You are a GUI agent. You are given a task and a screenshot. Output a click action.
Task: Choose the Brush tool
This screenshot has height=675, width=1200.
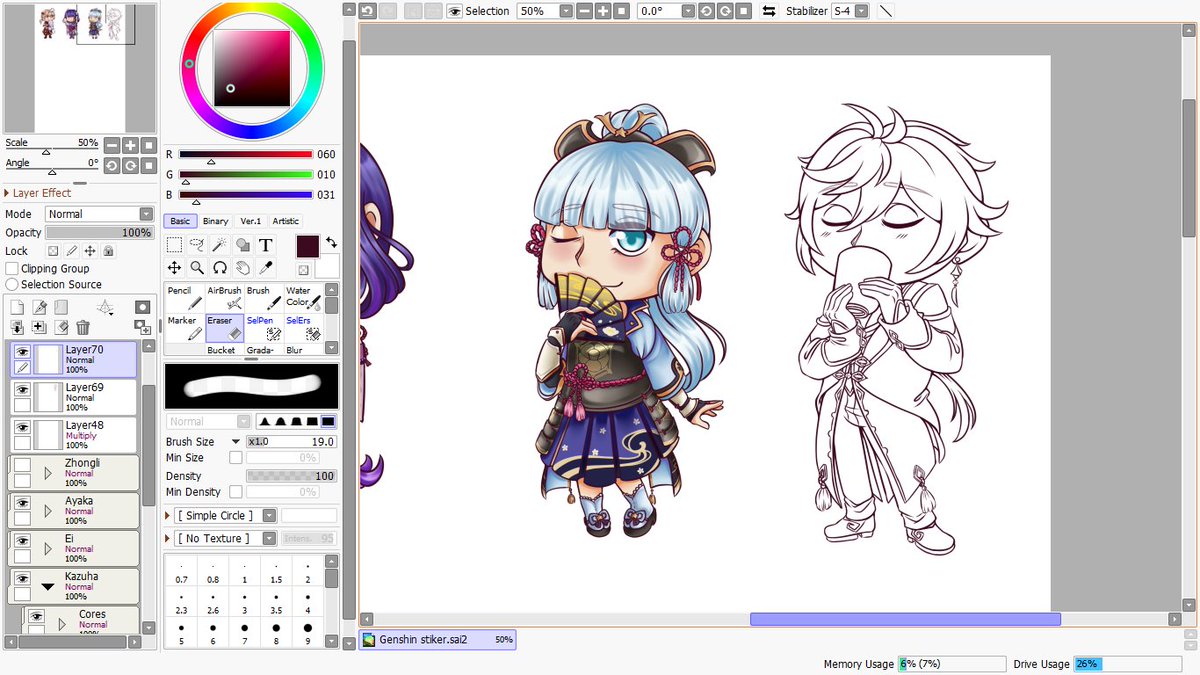pos(264,298)
